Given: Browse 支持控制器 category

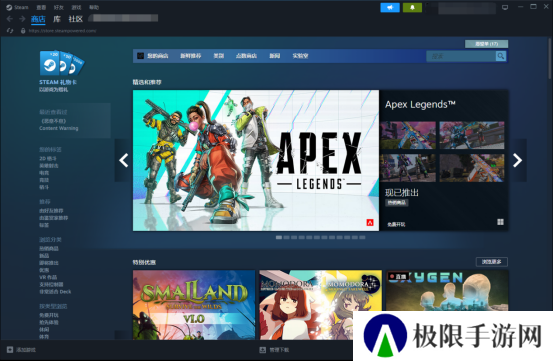Looking at the screenshot, I should tap(51, 284).
